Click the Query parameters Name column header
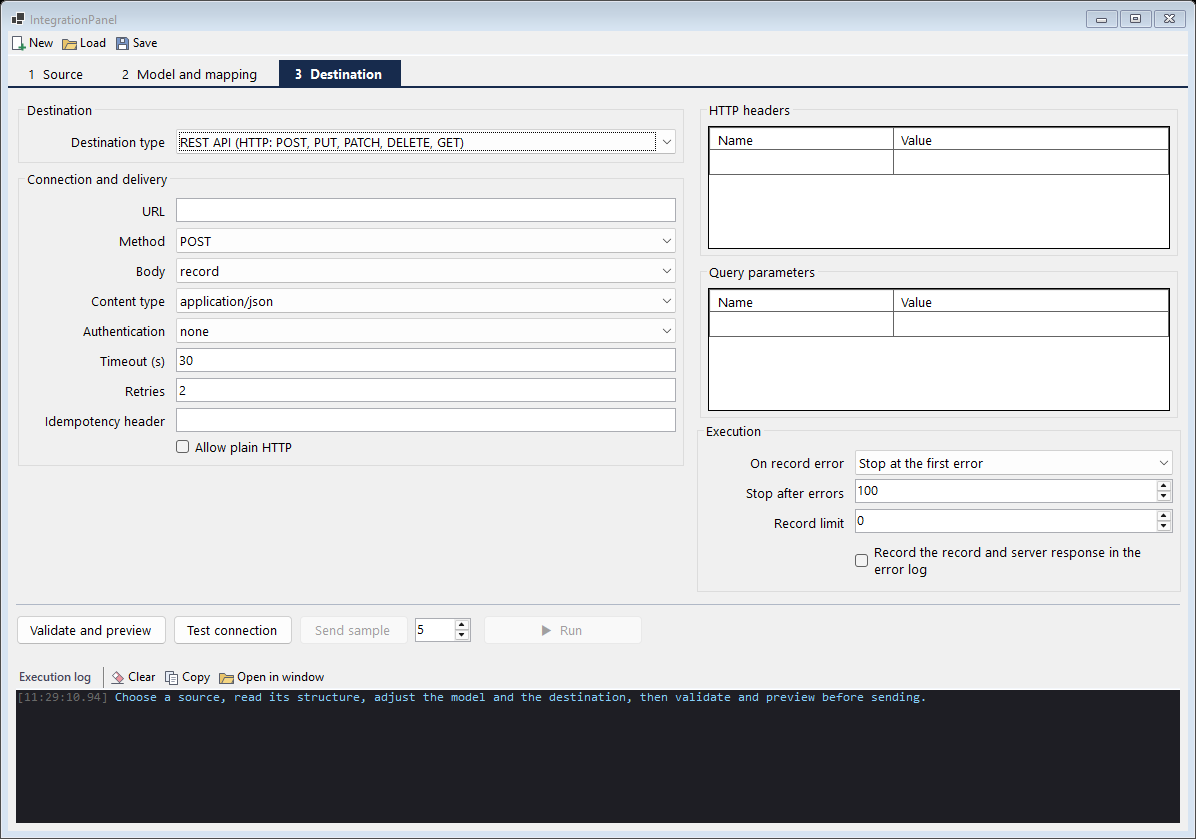The image size is (1196, 839). (x=801, y=301)
